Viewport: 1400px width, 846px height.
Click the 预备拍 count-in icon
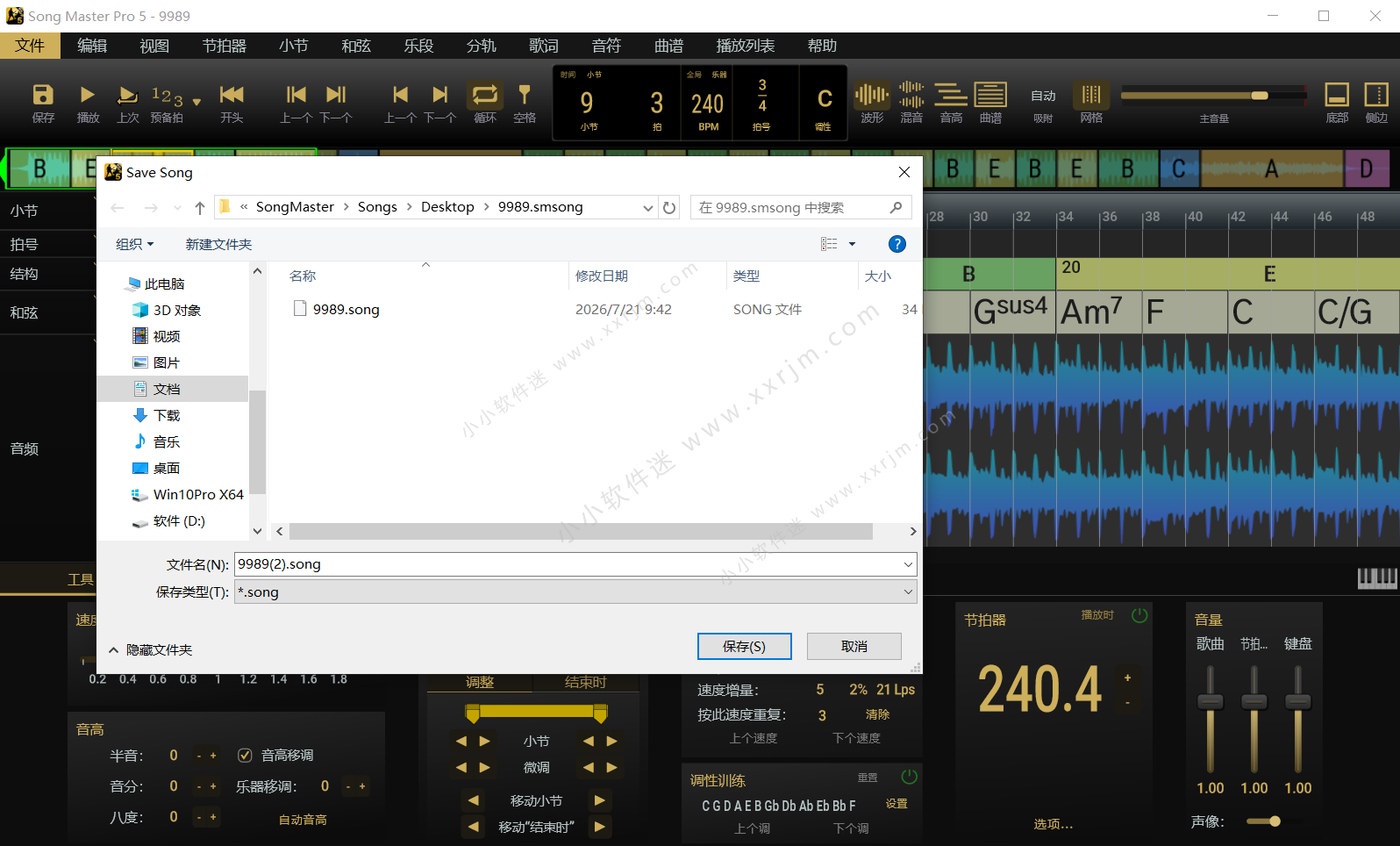coord(167,97)
